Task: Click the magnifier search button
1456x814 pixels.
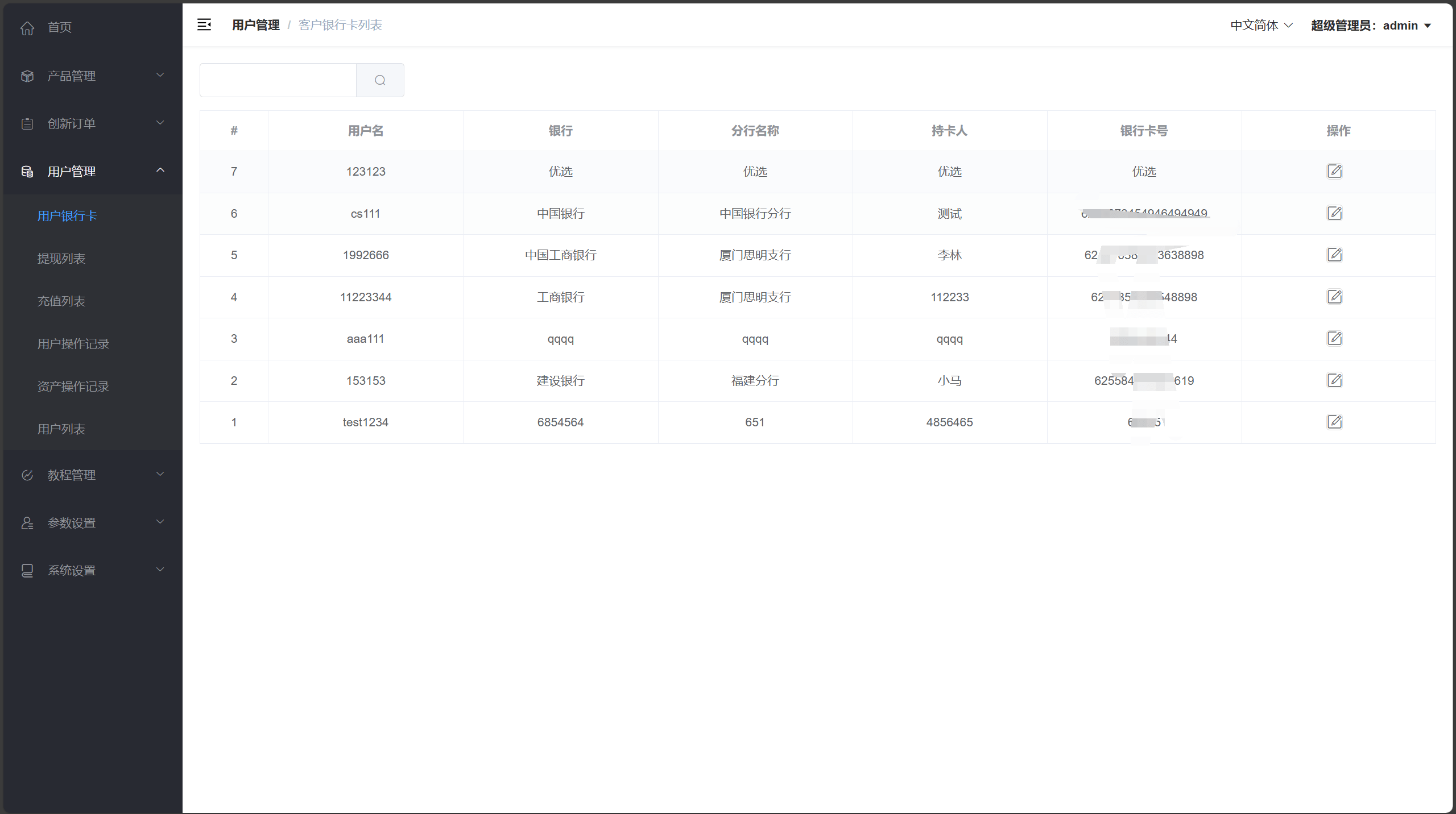Action: pos(380,80)
